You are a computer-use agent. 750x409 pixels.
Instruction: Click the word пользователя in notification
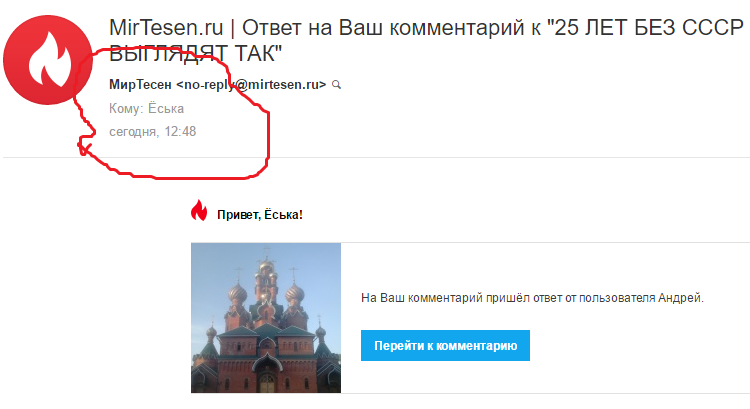617,298
